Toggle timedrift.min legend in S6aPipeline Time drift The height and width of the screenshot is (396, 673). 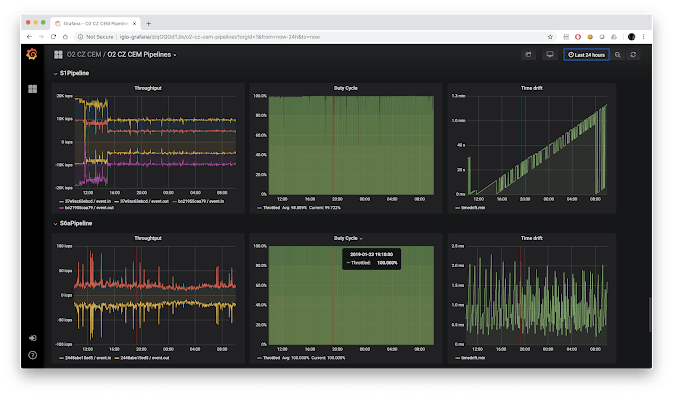tap(473, 358)
